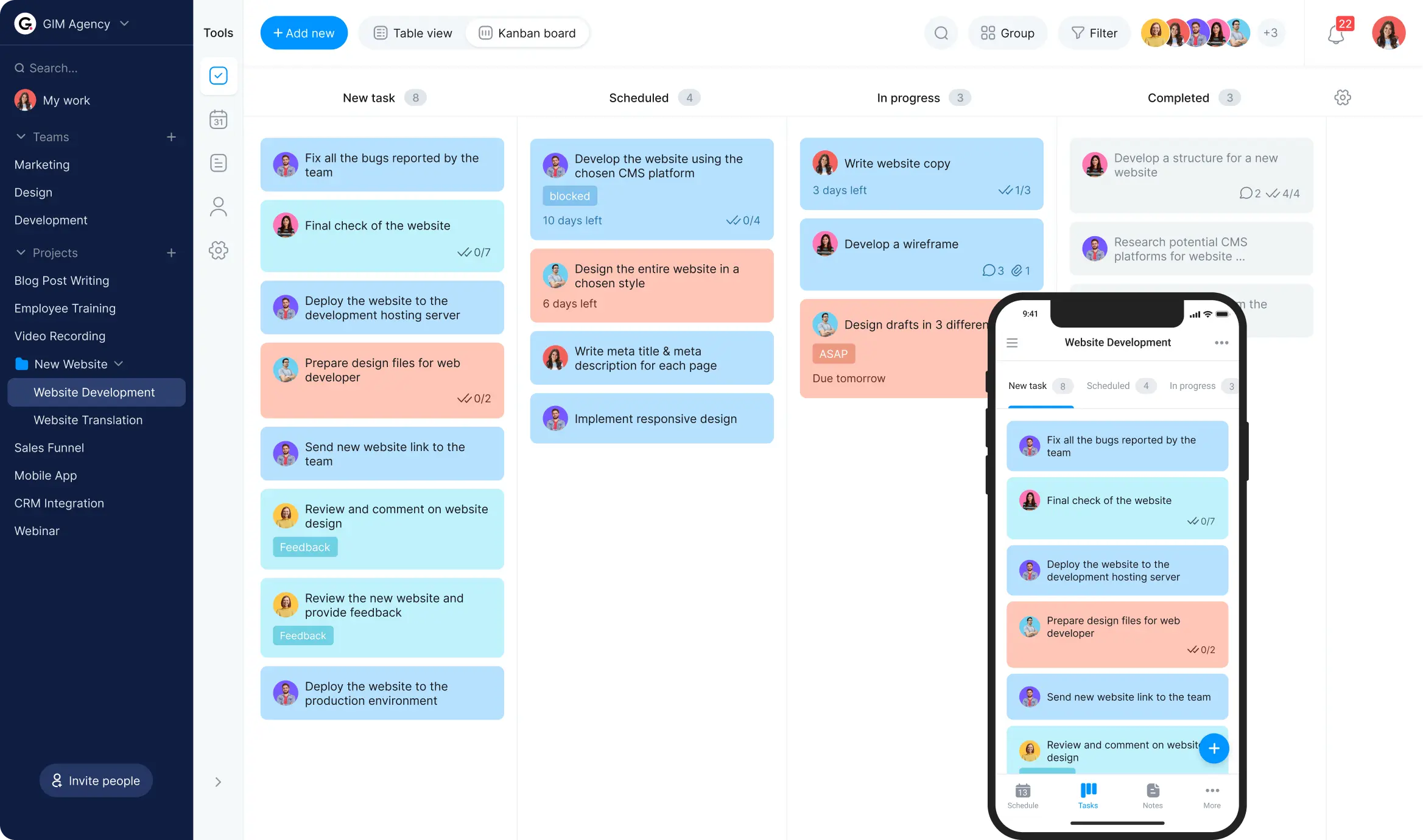Click Invite people button in sidebar
This screenshot has height=840, width=1423.
[96, 780]
